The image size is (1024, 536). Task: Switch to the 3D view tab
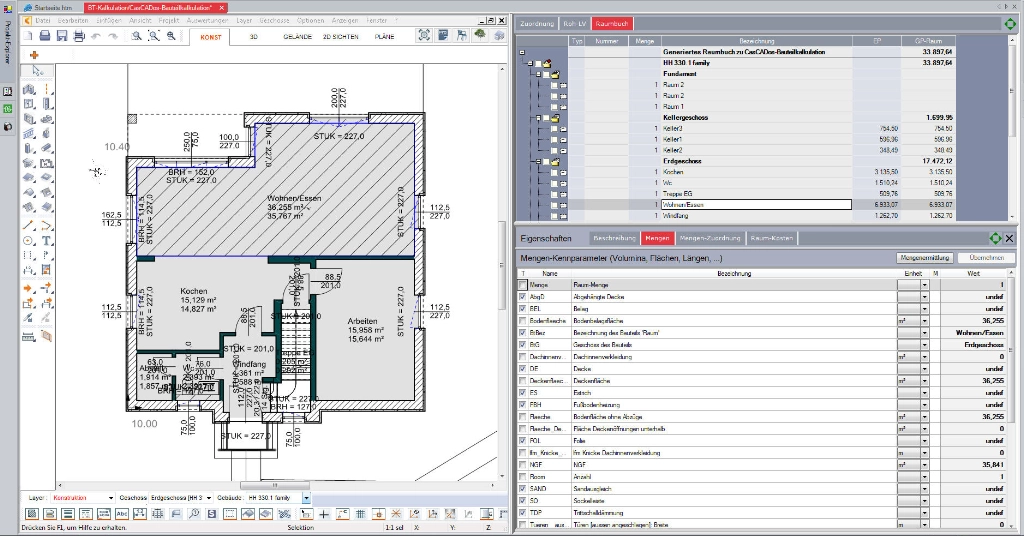(254, 36)
